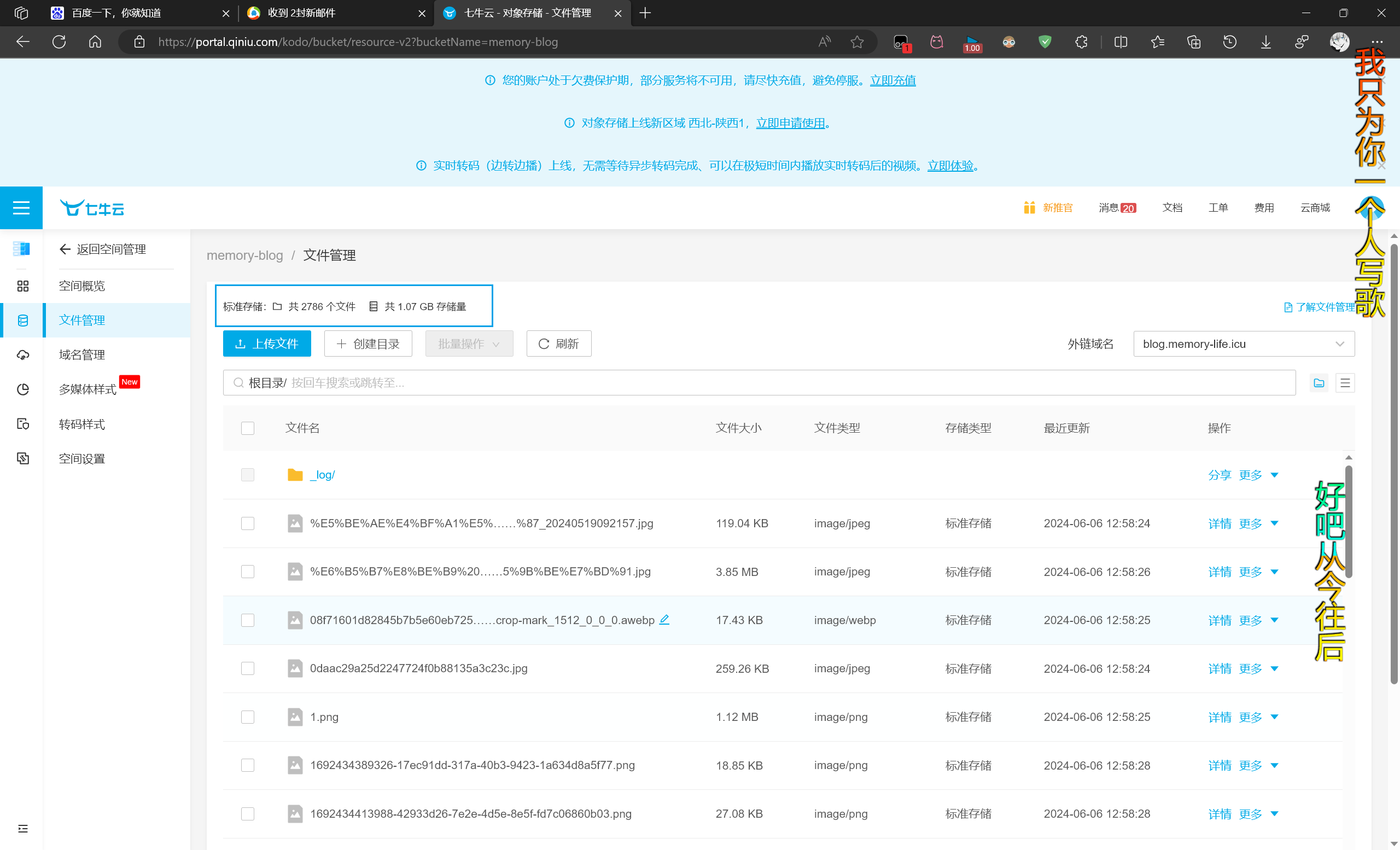
Task: Open the 外链域名 blog.memory-life.icu dropdown
Action: tap(1244, 344)
